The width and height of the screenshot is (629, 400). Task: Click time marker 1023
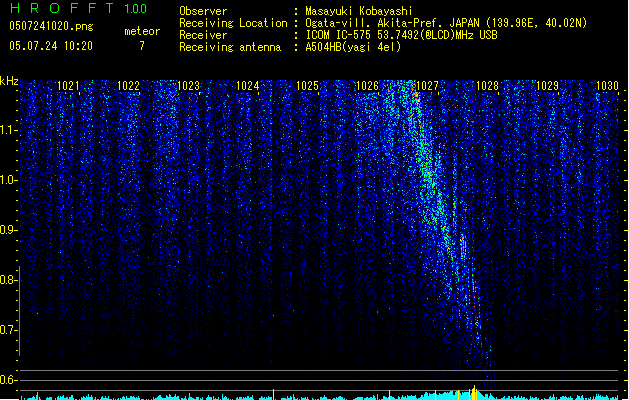tap(188, 86)
